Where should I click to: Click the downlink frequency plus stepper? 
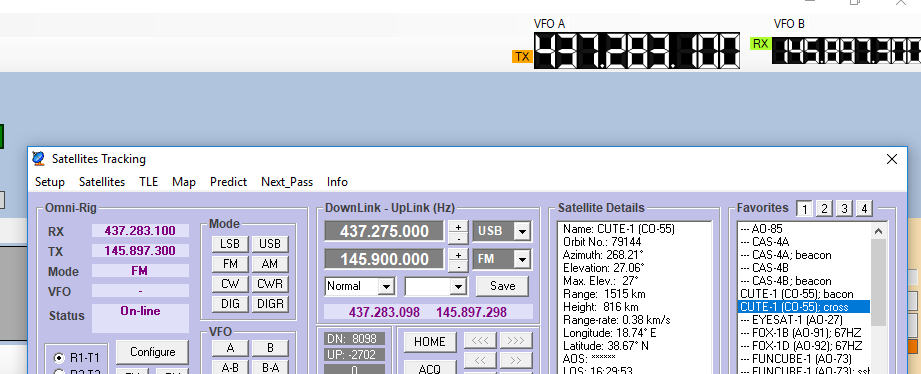(x=458, y=226)
